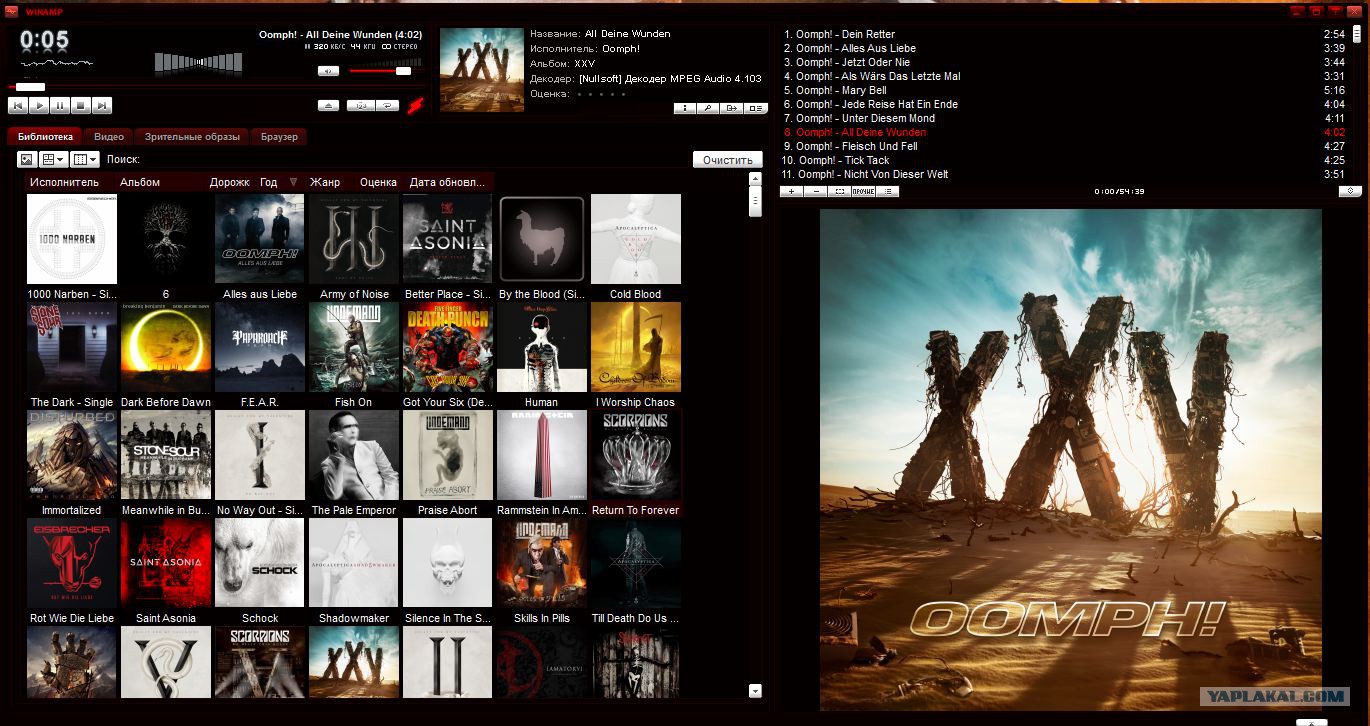This screenshot has width=1370, height=726.
Task: Click the album art view icon
Action: point(27,159)
